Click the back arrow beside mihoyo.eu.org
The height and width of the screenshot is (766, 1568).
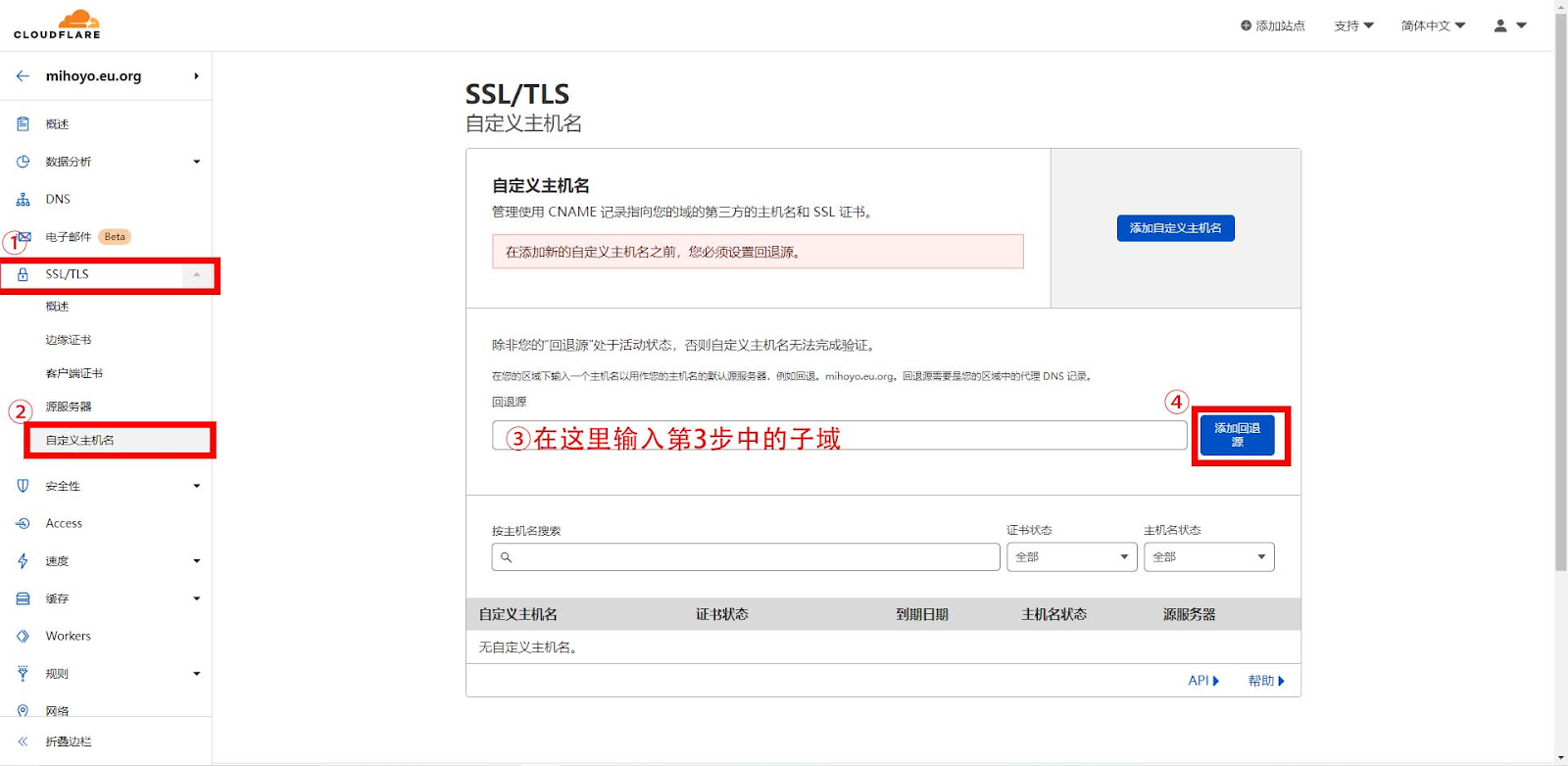point(23,75)
